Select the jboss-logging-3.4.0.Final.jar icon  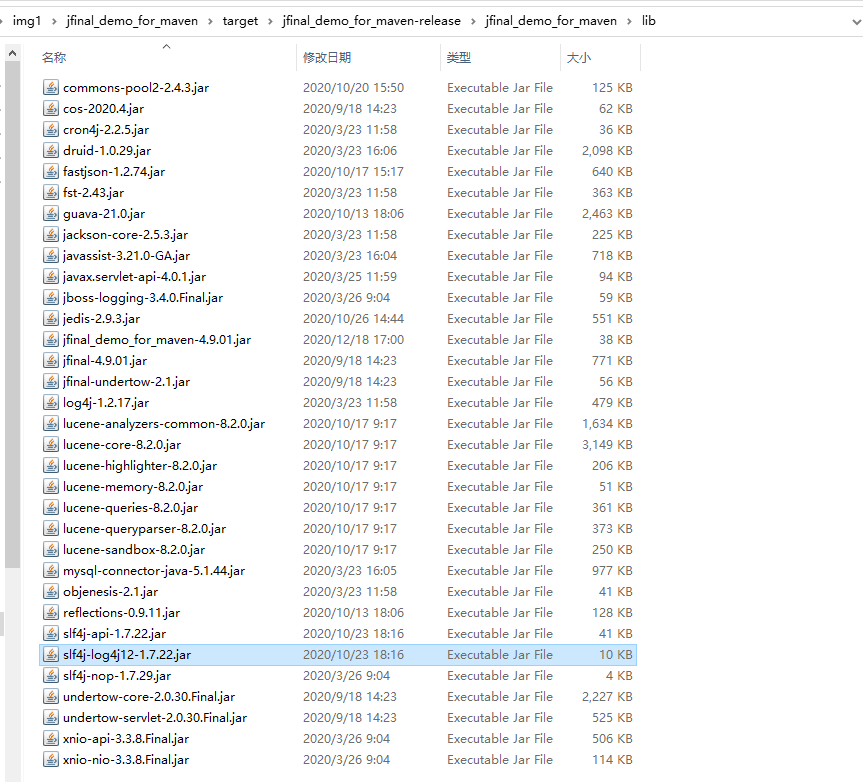point(51,297)
